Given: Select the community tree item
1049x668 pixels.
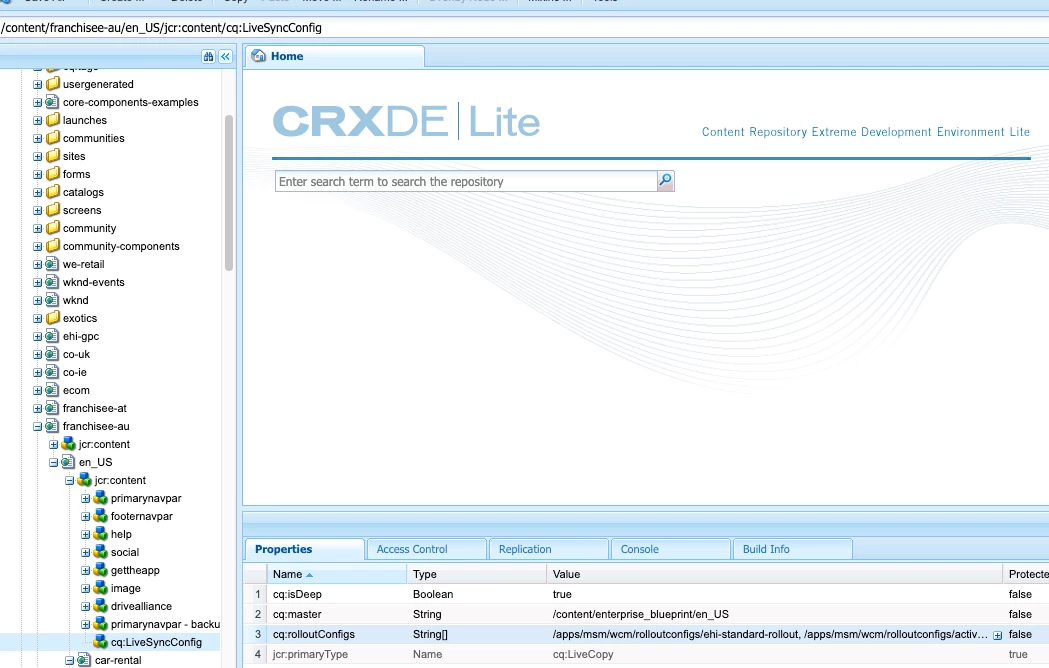Looking at the screenshot, I should click(x=89, y=228).
